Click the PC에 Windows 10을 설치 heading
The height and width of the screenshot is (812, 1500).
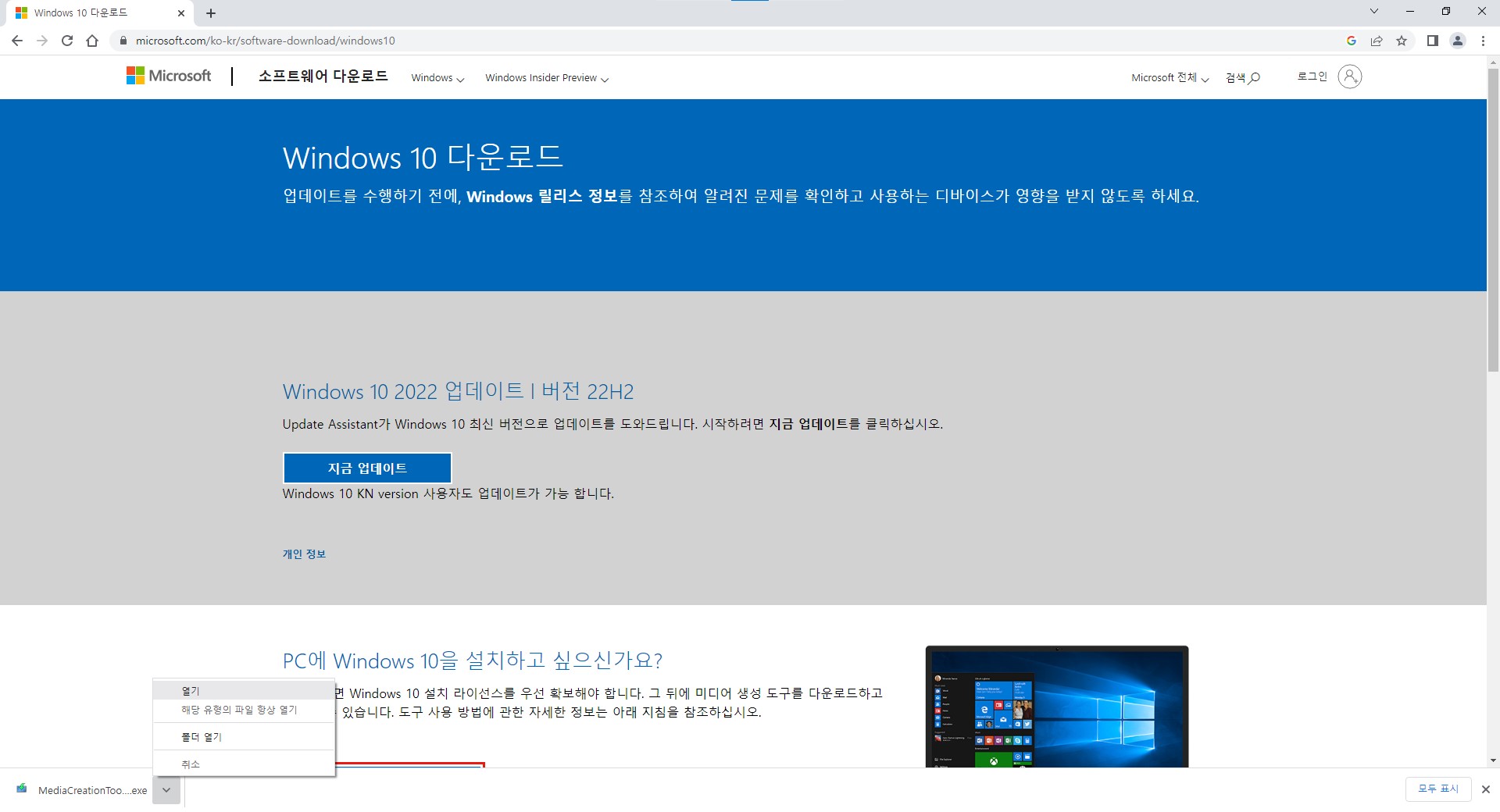coord(473,661)
